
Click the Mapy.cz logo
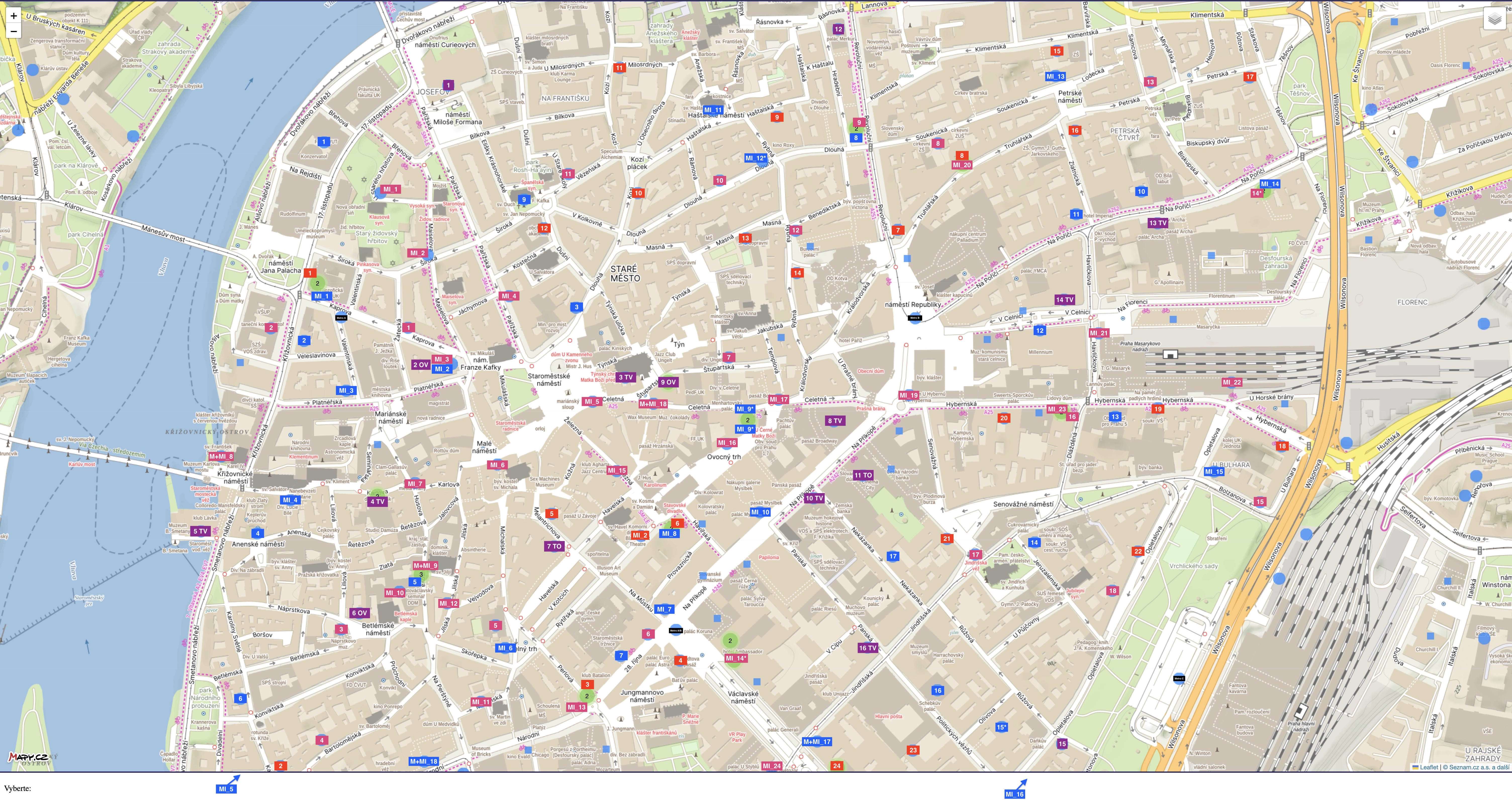tap(28, 757)
